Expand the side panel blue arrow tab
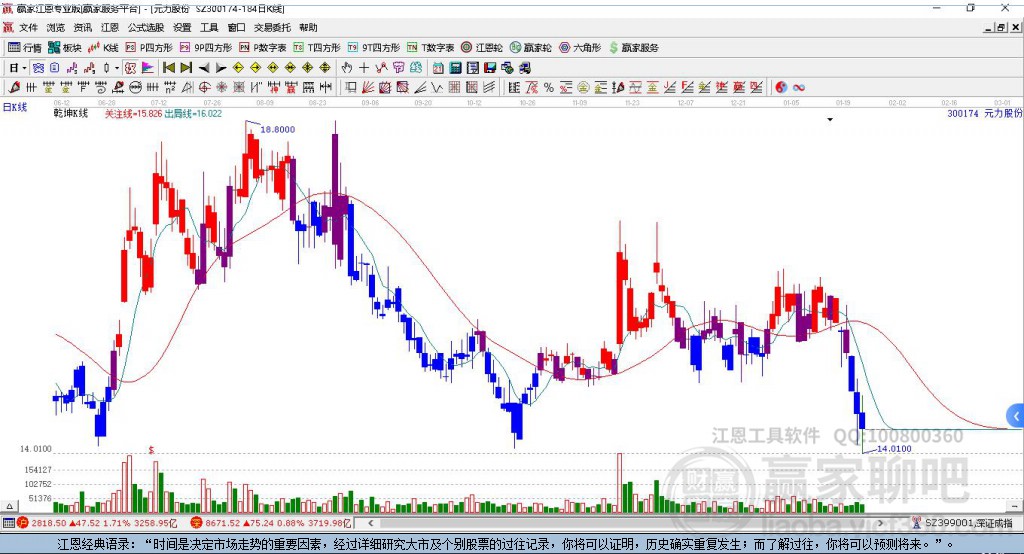1024x554 pixels. (x=1016, y=416)
